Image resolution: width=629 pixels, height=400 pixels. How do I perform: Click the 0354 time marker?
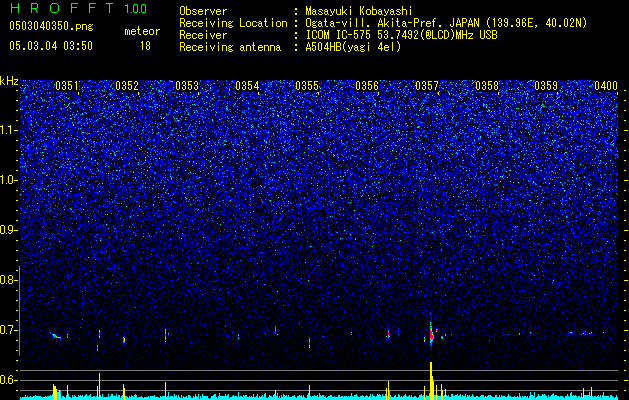pos(247,86)
